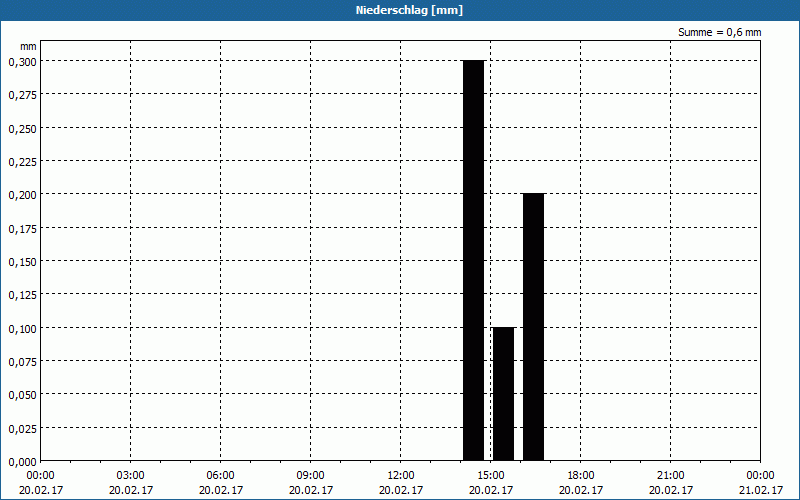Click the 0,000 y-axis value
The image size is (800, 500).
click(x=22, y=462)
